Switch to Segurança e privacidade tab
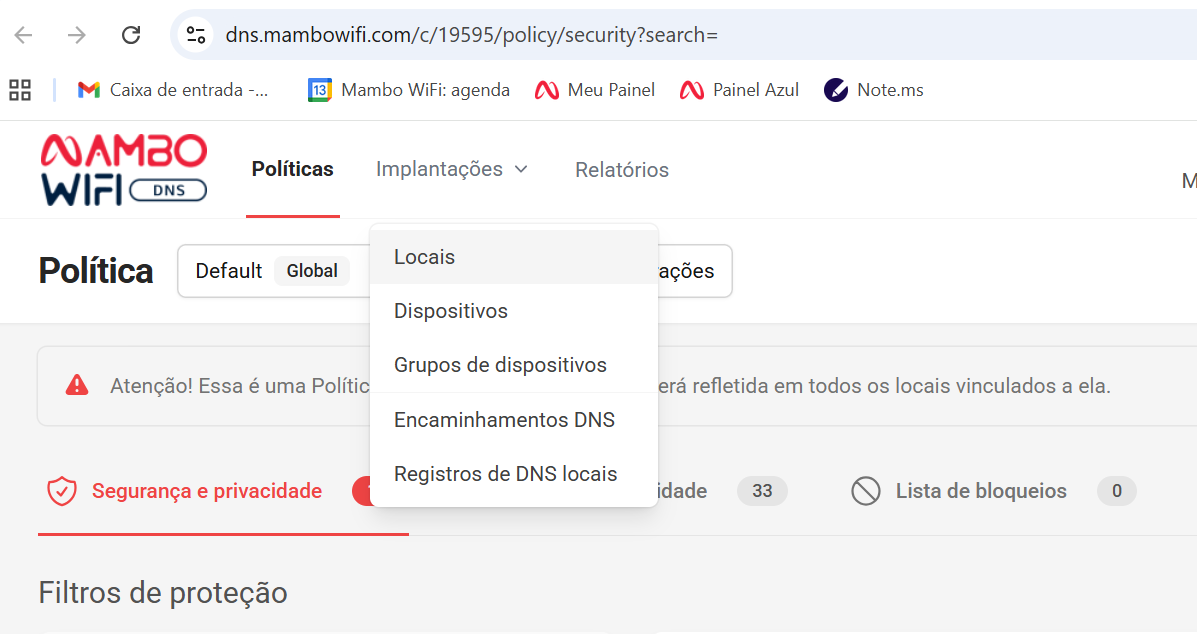Image resolution: width=1197 pixels, height=634 pixels. click(206, 491)
